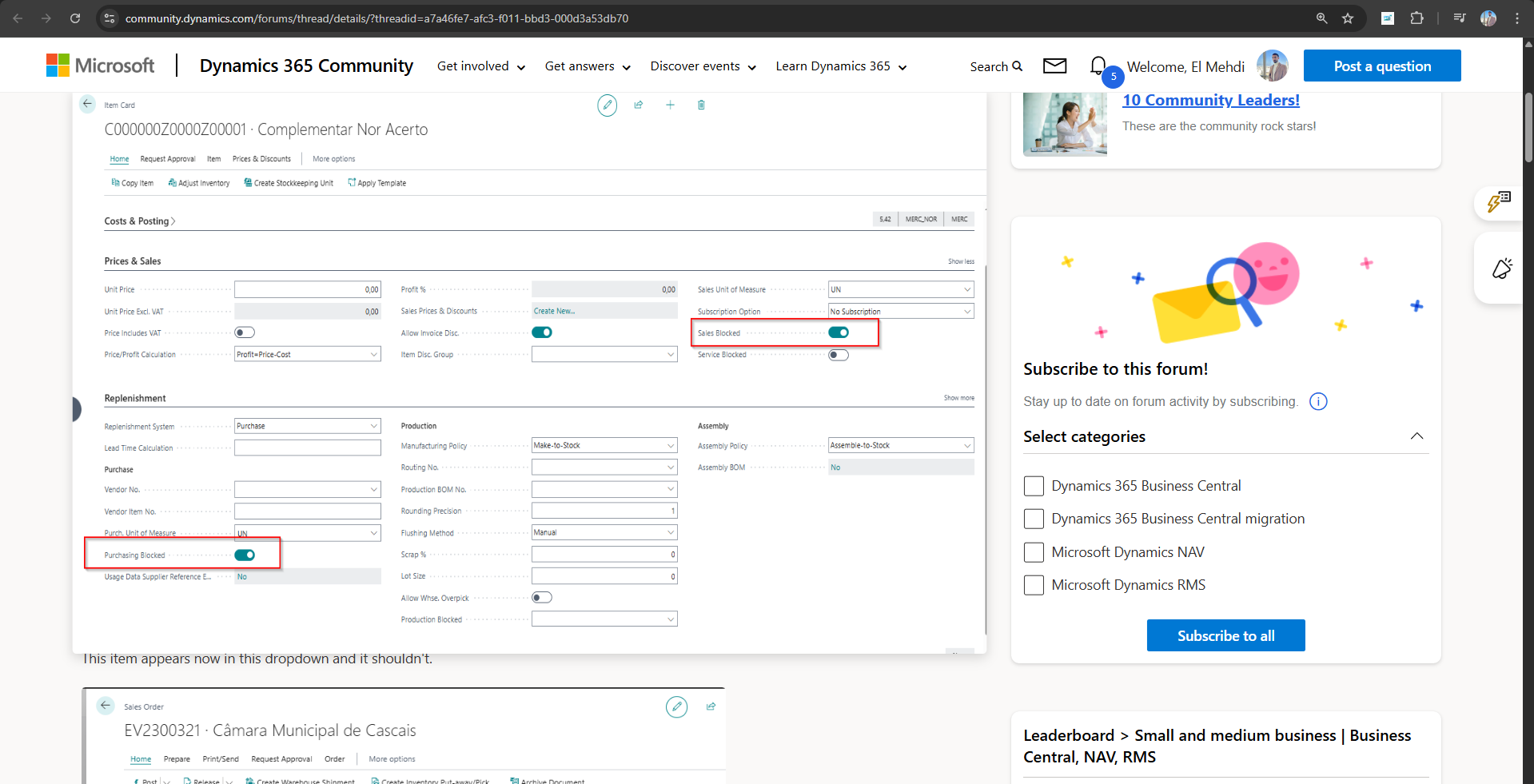Share the item card via the share icon
The image size is (1534, 784).
[638, 105]
